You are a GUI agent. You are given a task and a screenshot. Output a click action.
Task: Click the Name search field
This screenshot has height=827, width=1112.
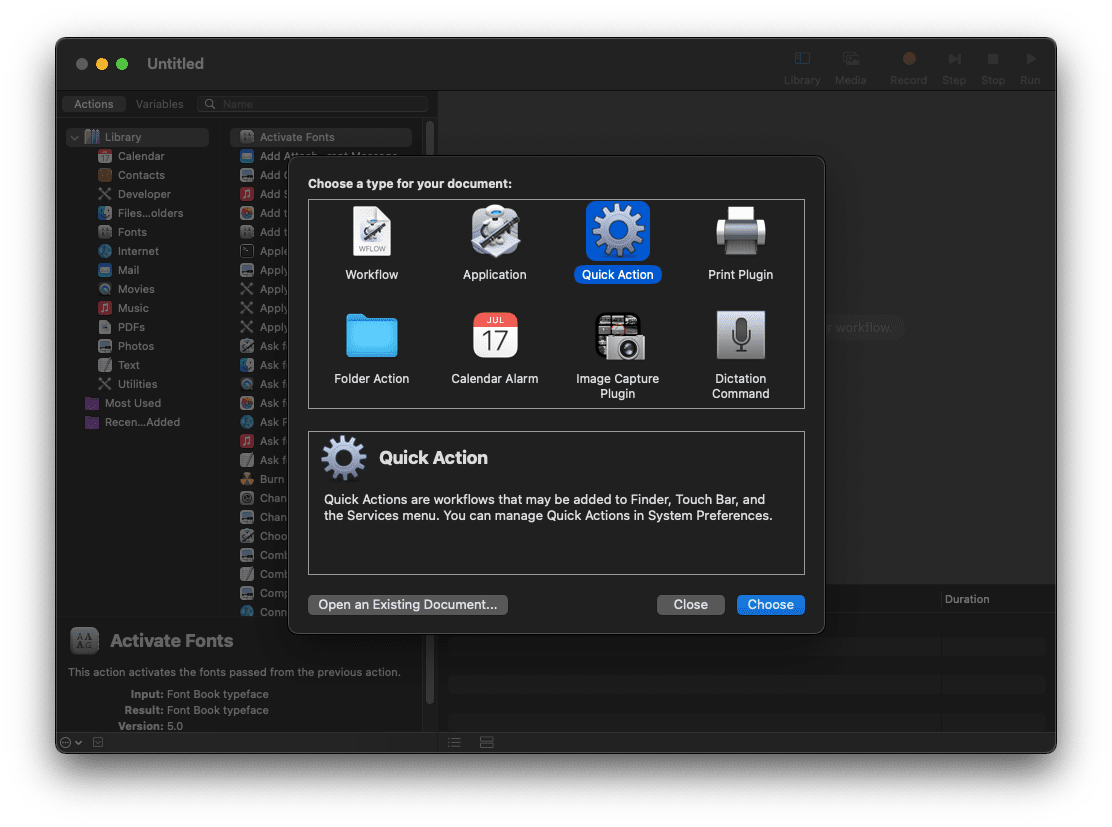[313, 104]
